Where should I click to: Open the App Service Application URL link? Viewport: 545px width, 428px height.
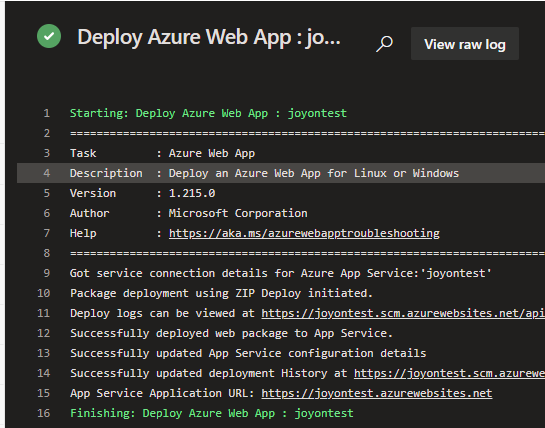tap(377, 393)
